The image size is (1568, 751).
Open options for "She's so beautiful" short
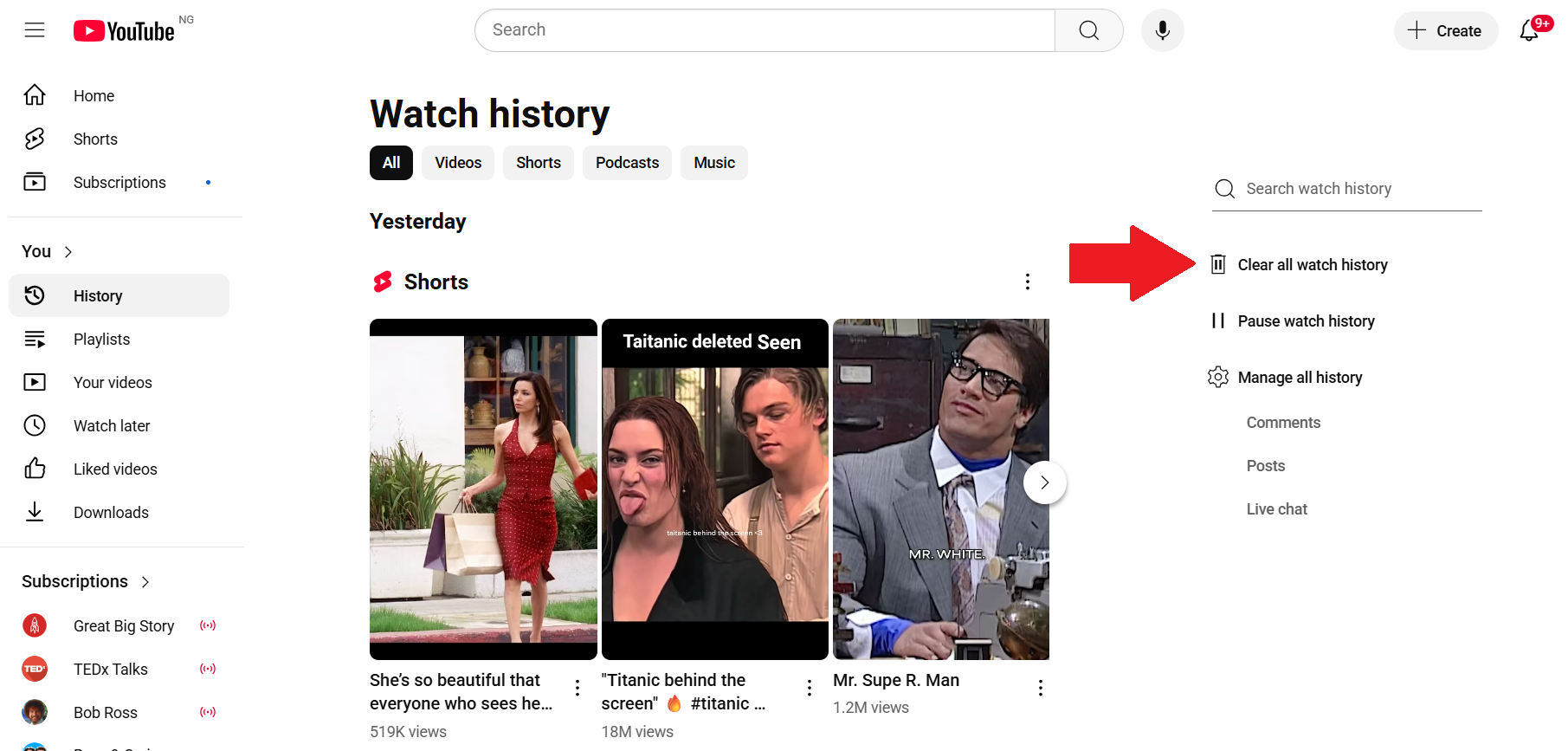(578, 688)
